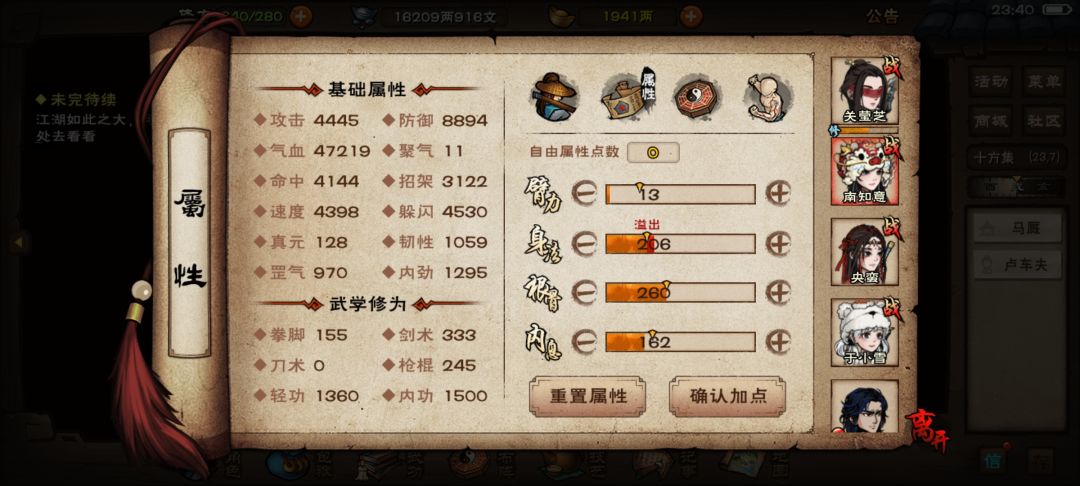Select character portrait 南知意
Viewport: 1080px width, 486px height.
(866, 170)
